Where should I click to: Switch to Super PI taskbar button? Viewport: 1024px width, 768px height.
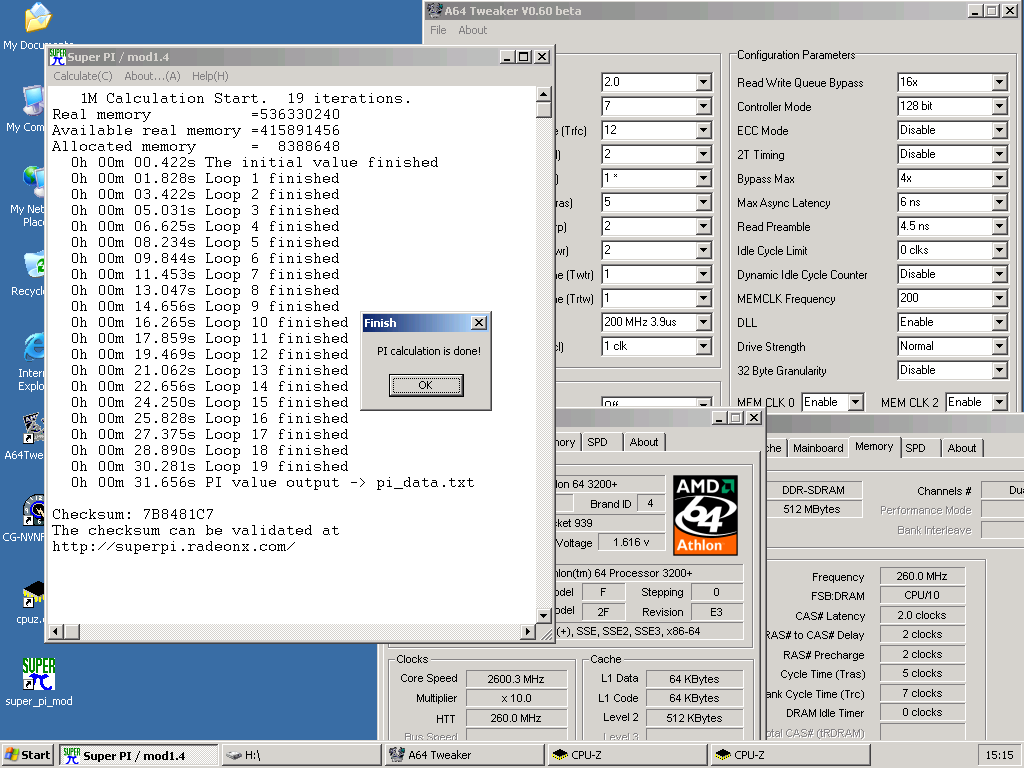coord(138,755)
